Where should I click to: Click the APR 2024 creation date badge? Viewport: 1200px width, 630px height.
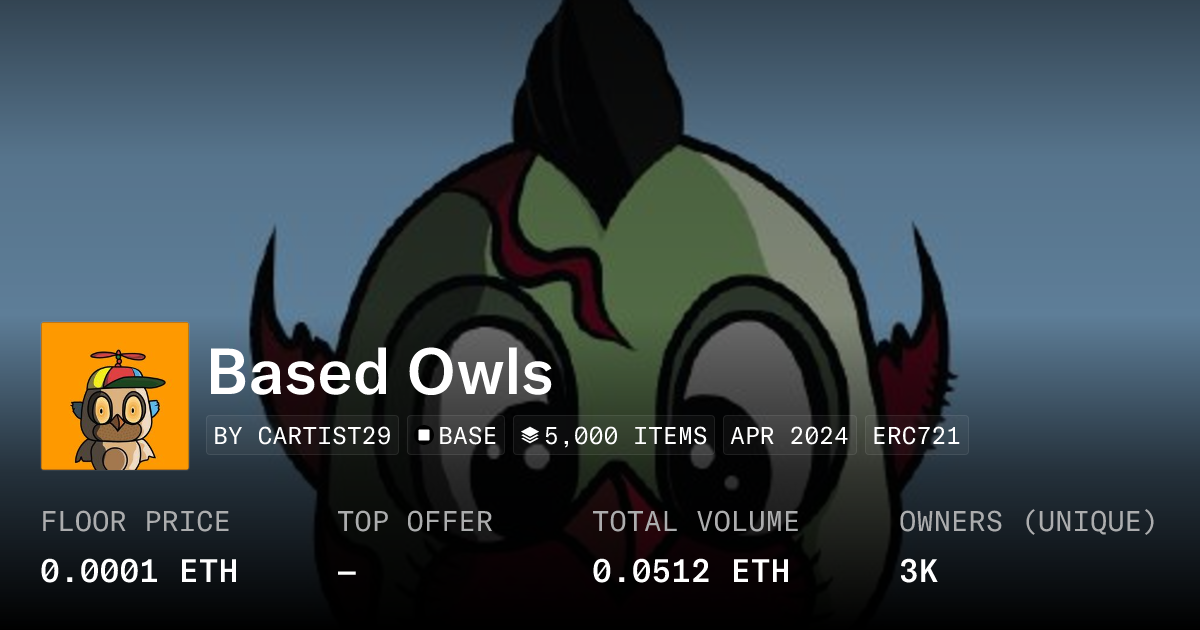tap(790, 436)
